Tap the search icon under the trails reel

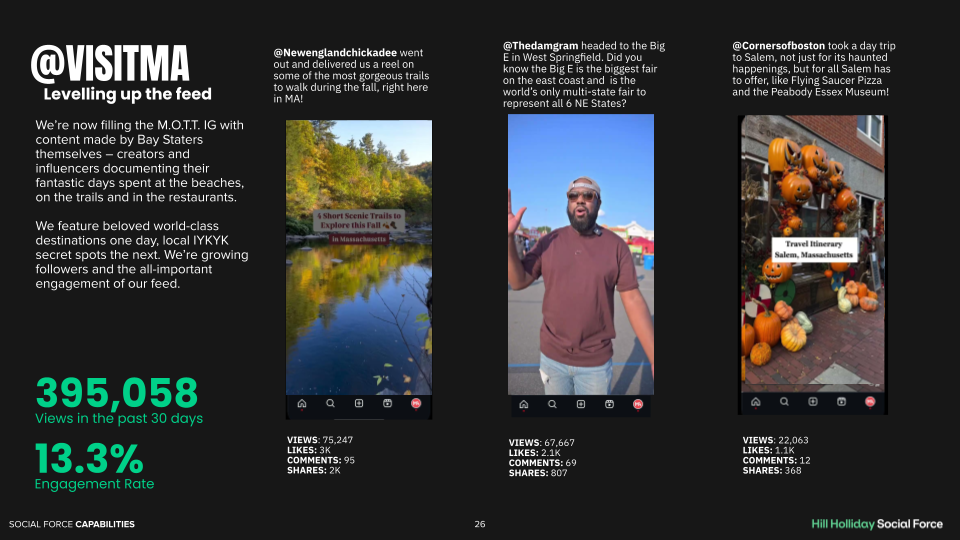pyautogui.click(x=331, y=403)
